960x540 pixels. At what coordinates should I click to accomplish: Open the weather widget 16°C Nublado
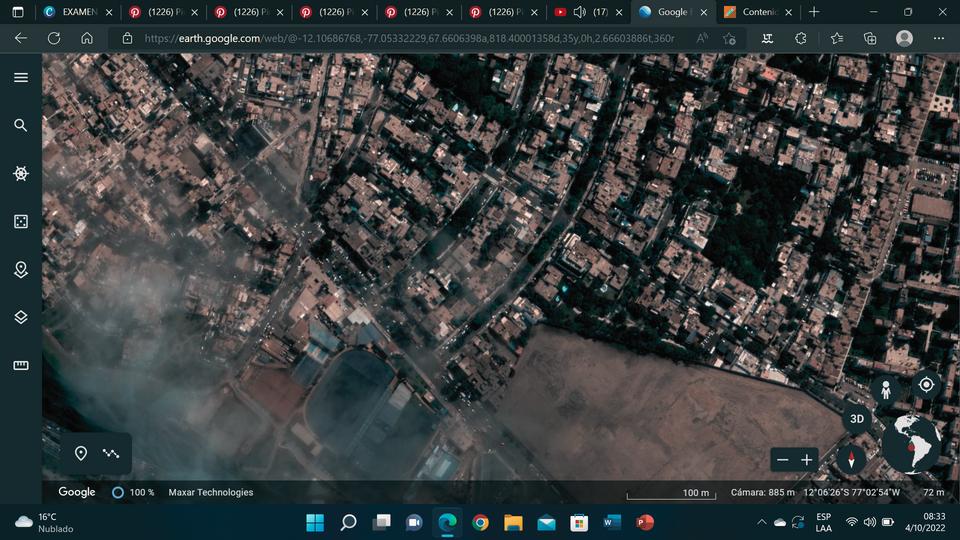(x=44, y=522)
